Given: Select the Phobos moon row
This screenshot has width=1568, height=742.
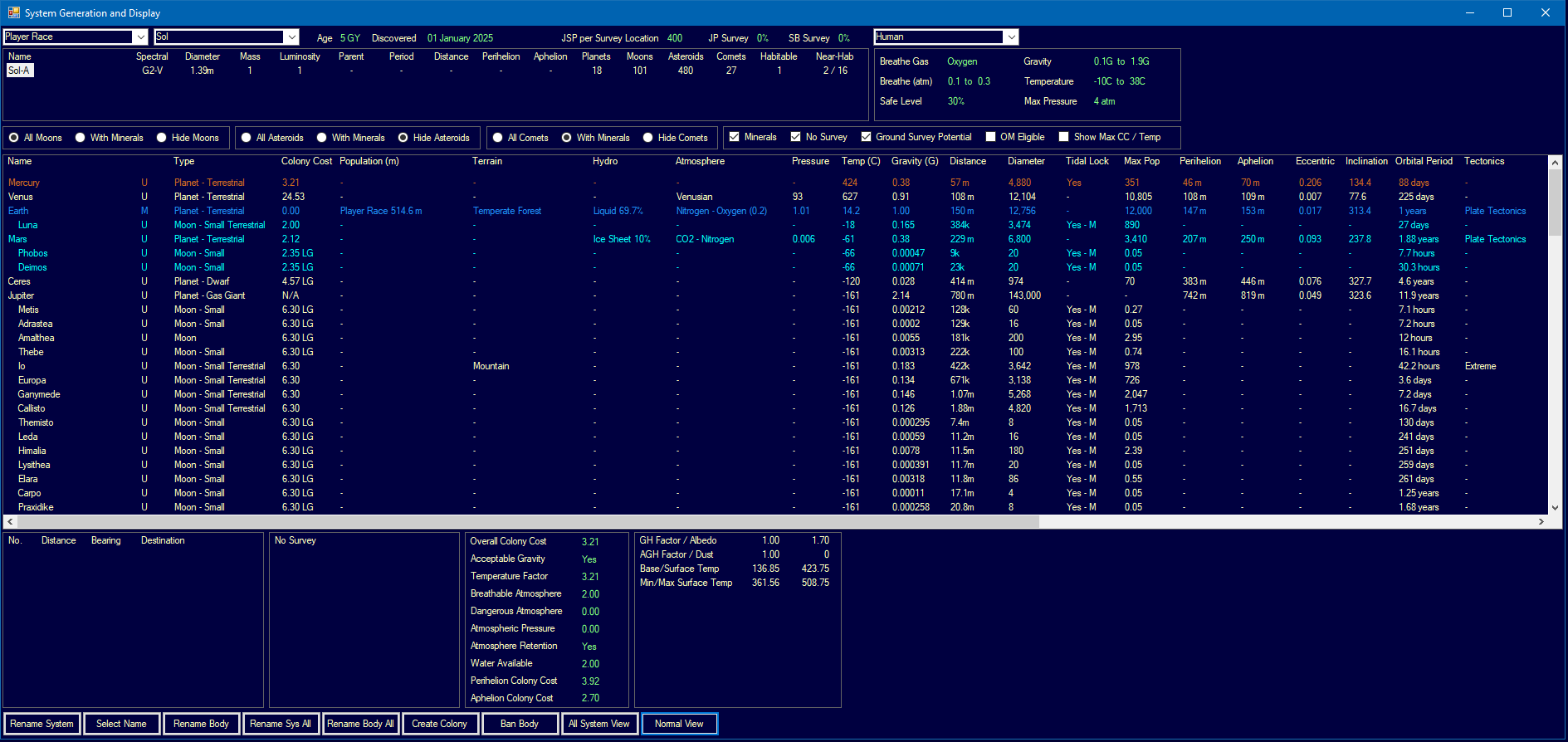Looking at the screenshot, I should coord(776,253).
